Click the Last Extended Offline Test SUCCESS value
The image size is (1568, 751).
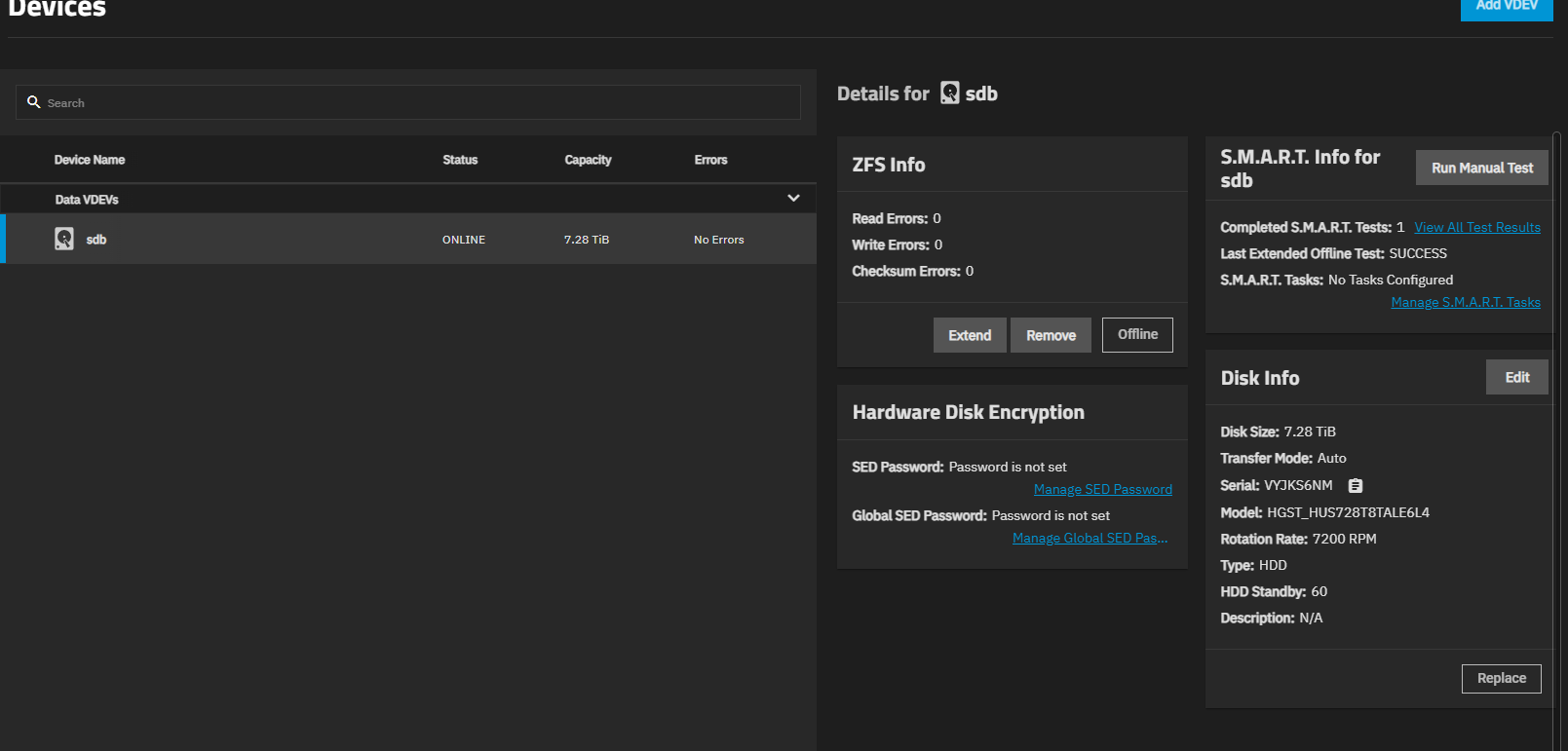click(1418, 253)
